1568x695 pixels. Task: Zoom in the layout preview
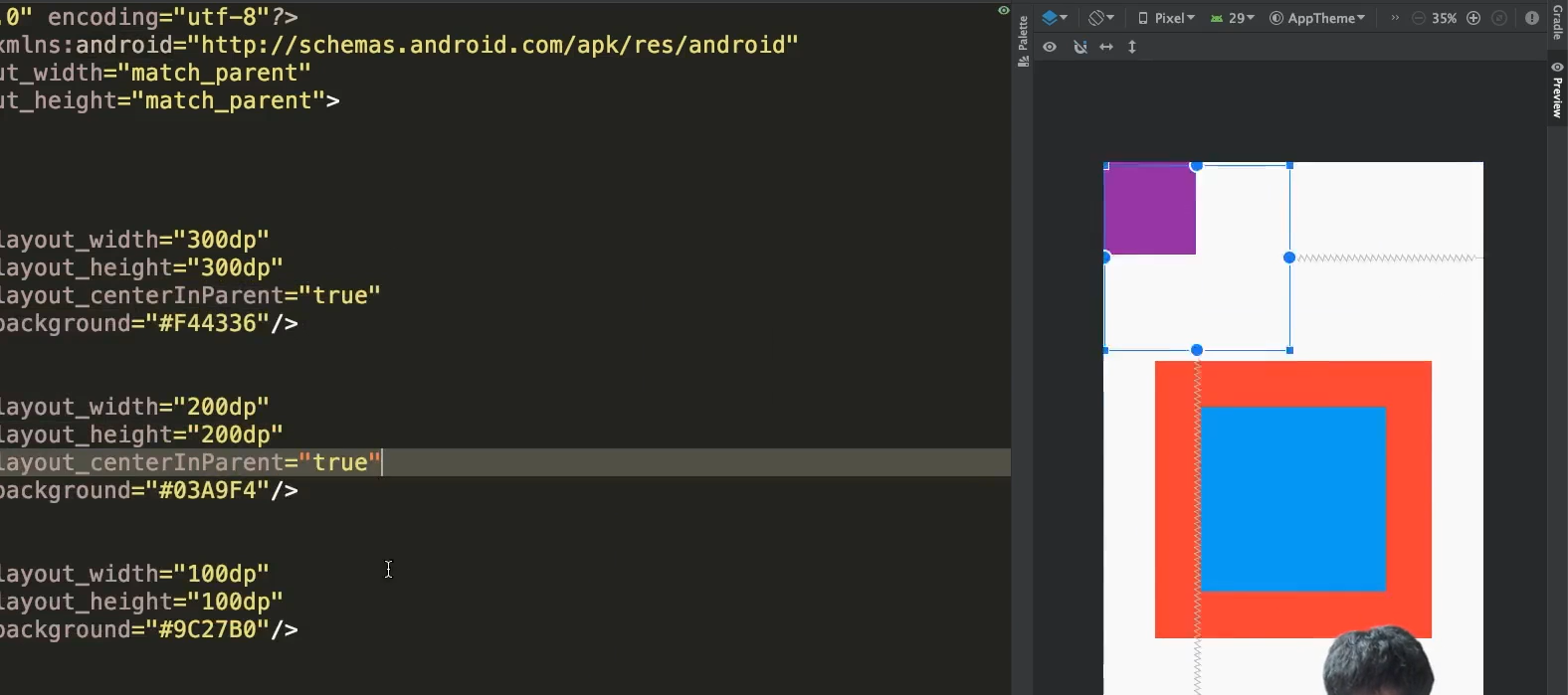pos(1473,18)
